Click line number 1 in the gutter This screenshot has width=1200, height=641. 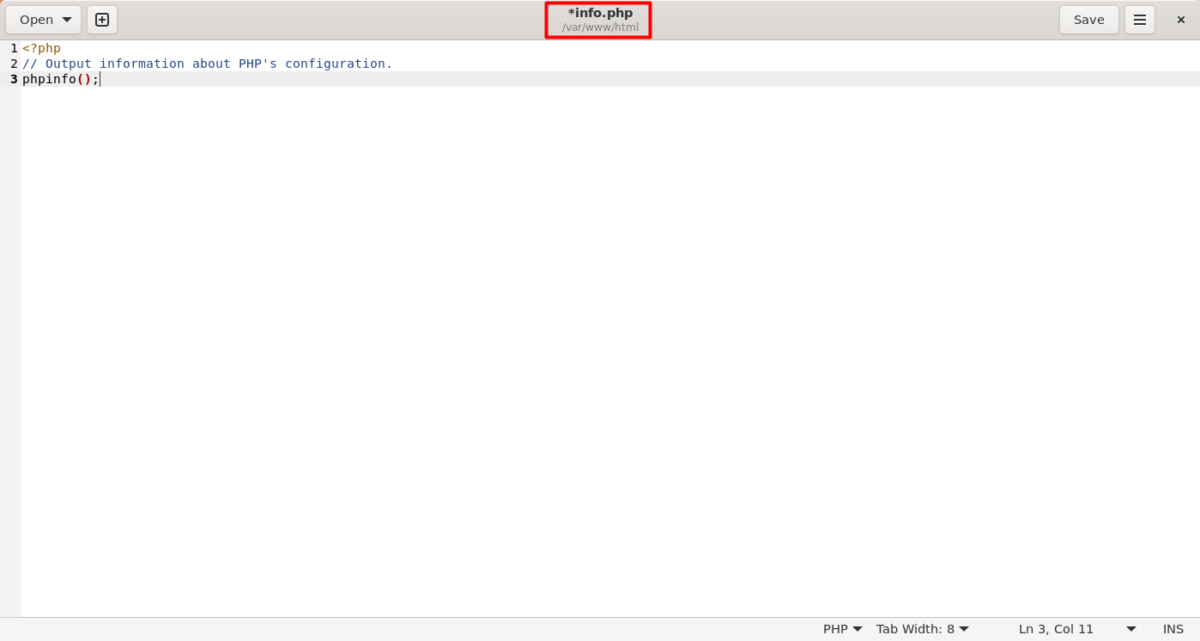tap(13, 48)
